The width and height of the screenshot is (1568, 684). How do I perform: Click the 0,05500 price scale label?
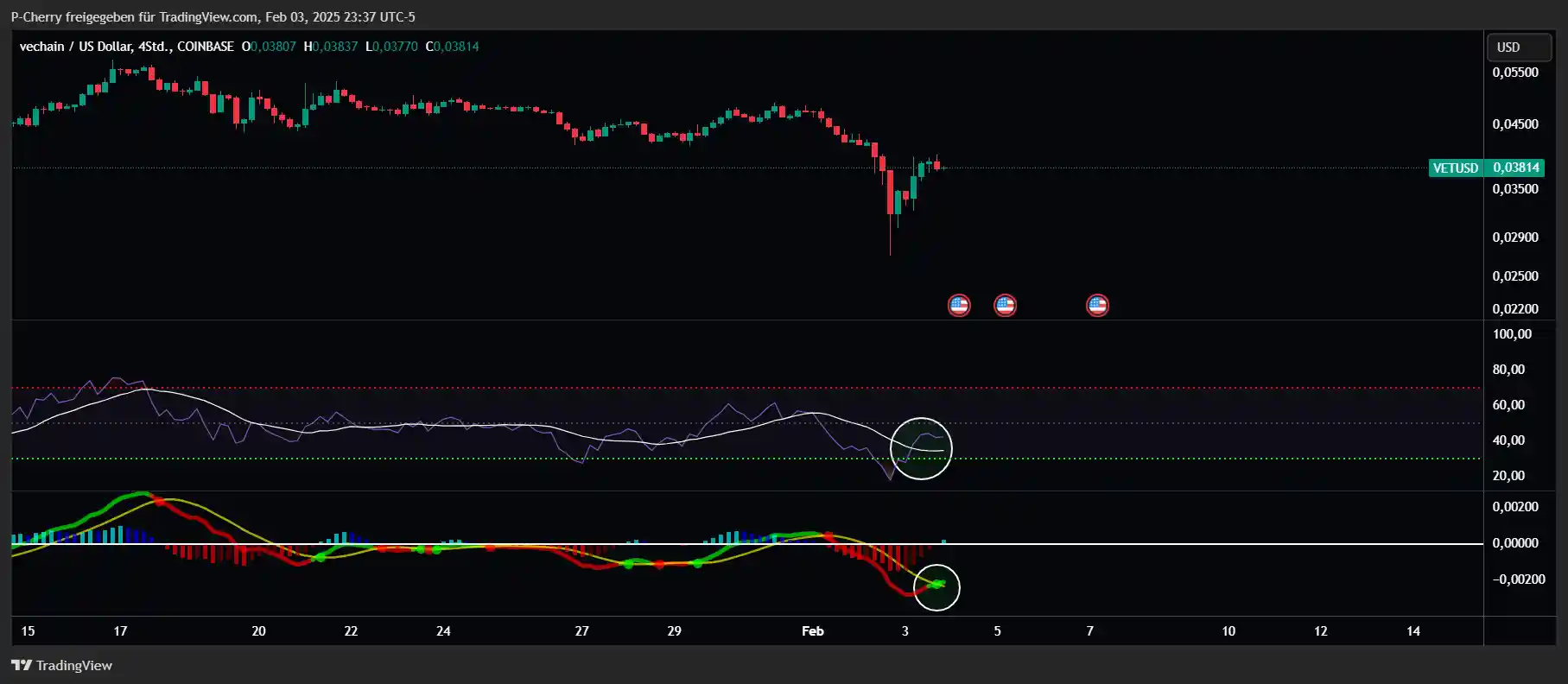tap(1515, 73)
